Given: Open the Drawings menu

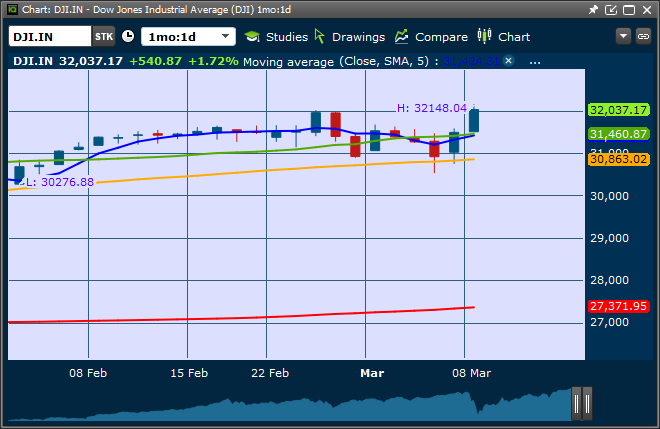Looking at the screenshot, I should point(358,37).
